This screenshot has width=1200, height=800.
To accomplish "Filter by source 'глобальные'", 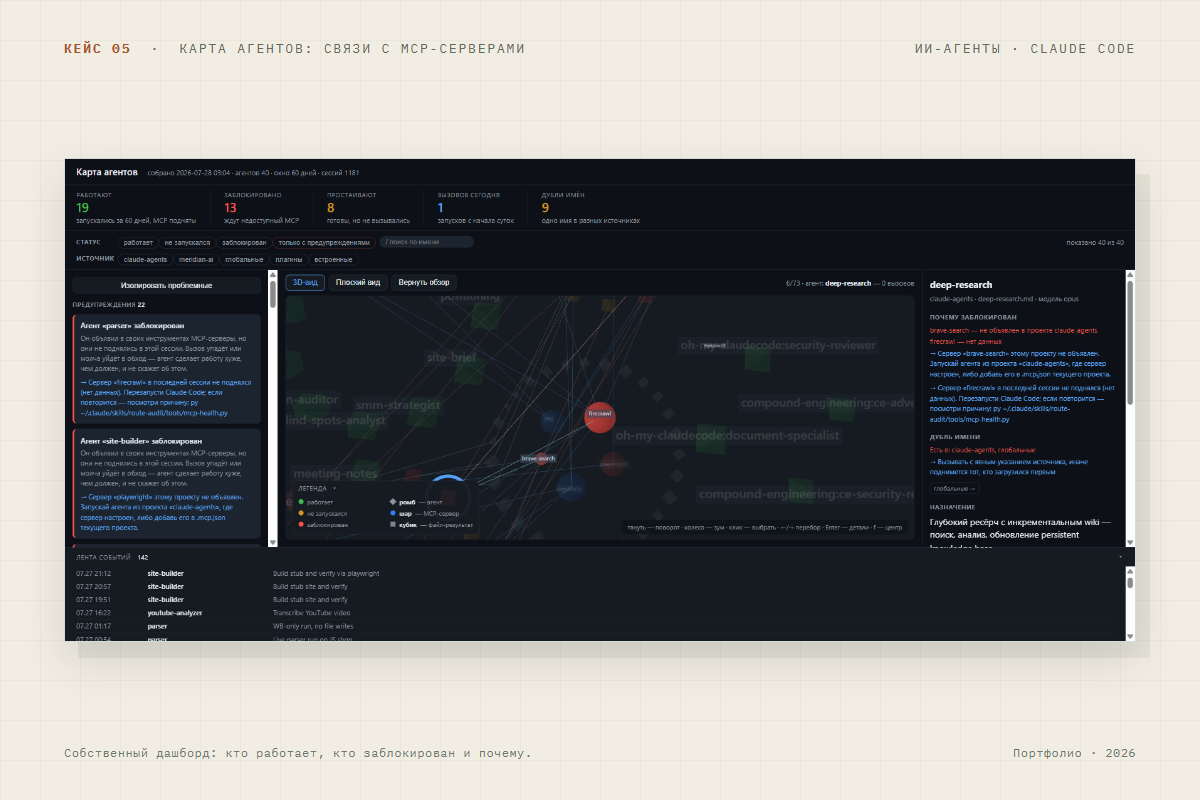I will [x=244, y=259].
